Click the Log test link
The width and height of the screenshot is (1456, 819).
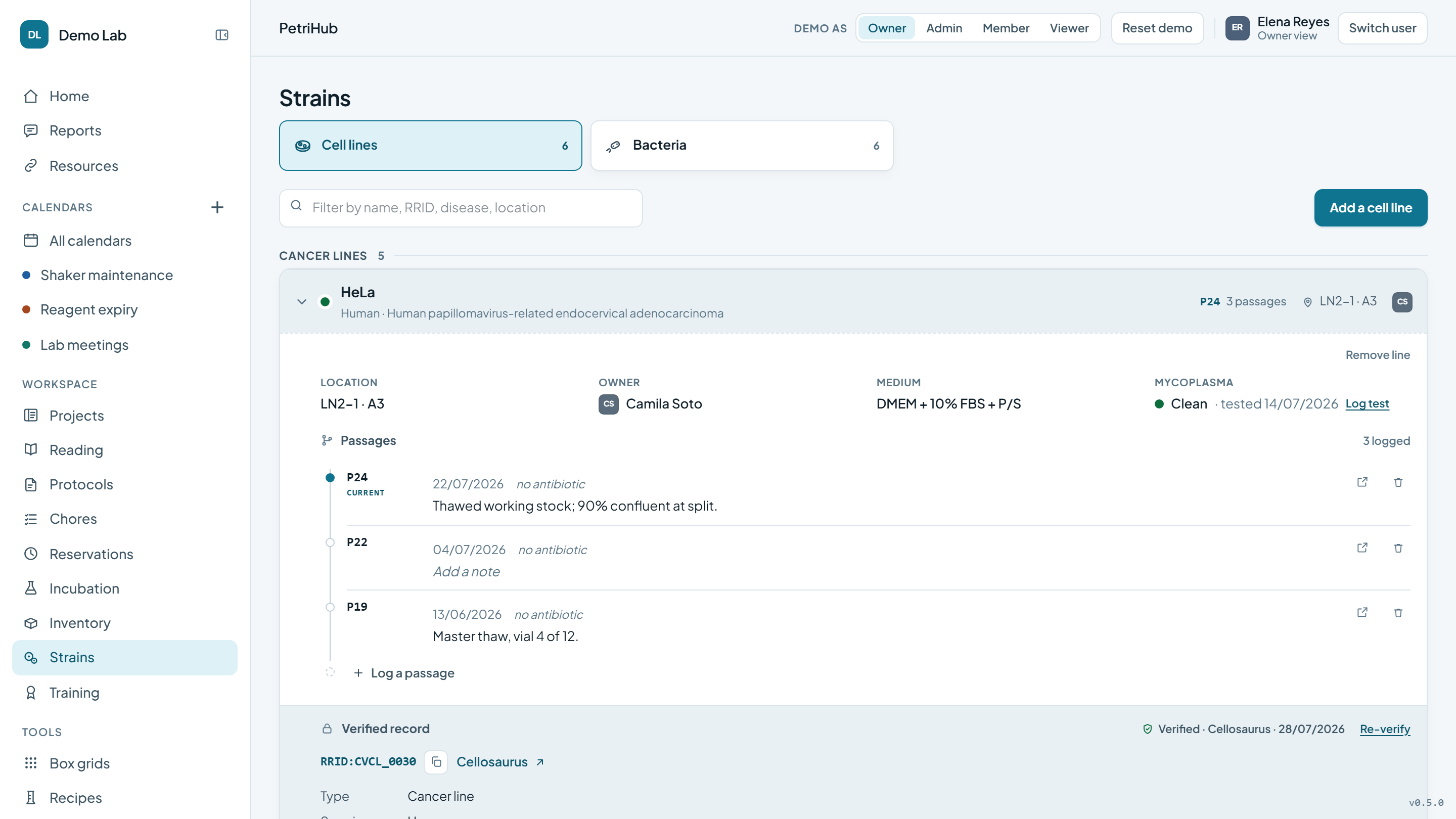(x=1367, y=403)
